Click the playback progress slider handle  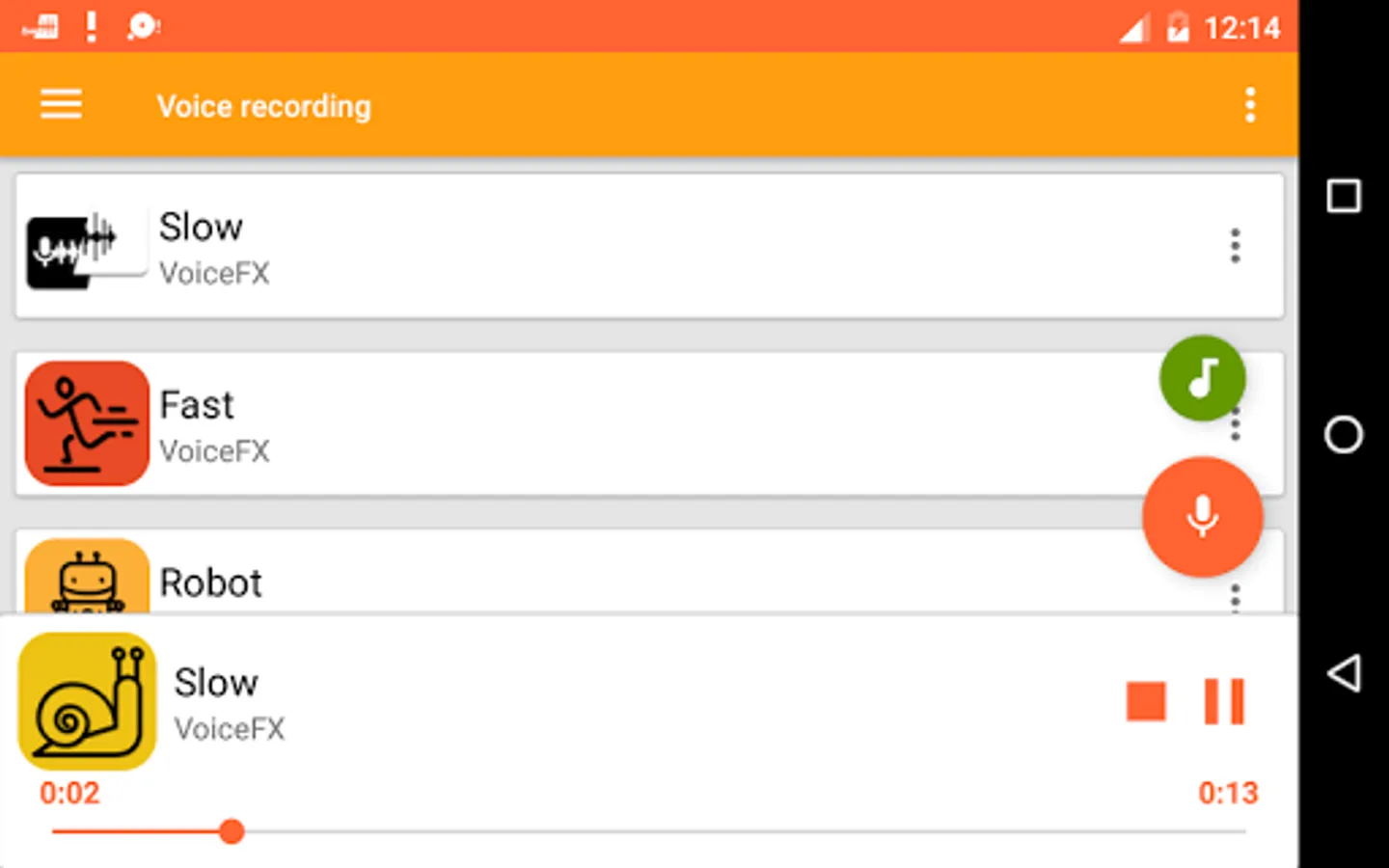point(231,831)
